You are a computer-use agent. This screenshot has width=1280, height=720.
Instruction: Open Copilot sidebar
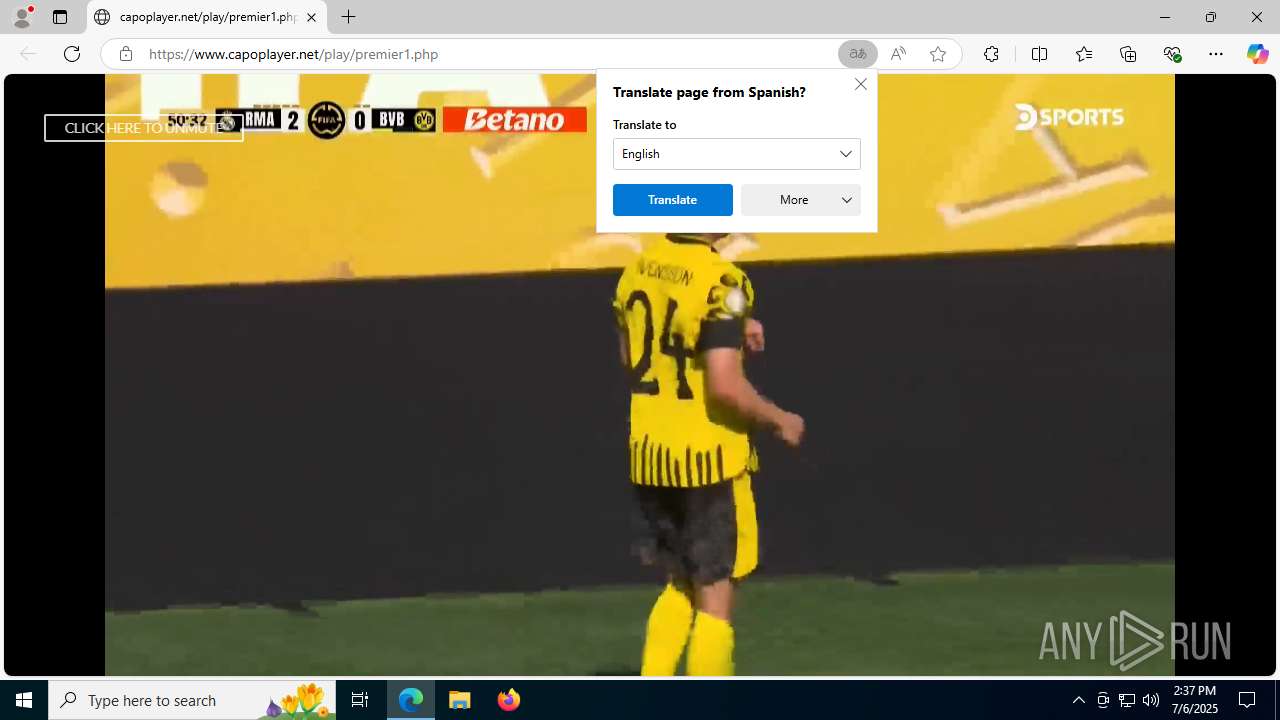(1257, 54)
